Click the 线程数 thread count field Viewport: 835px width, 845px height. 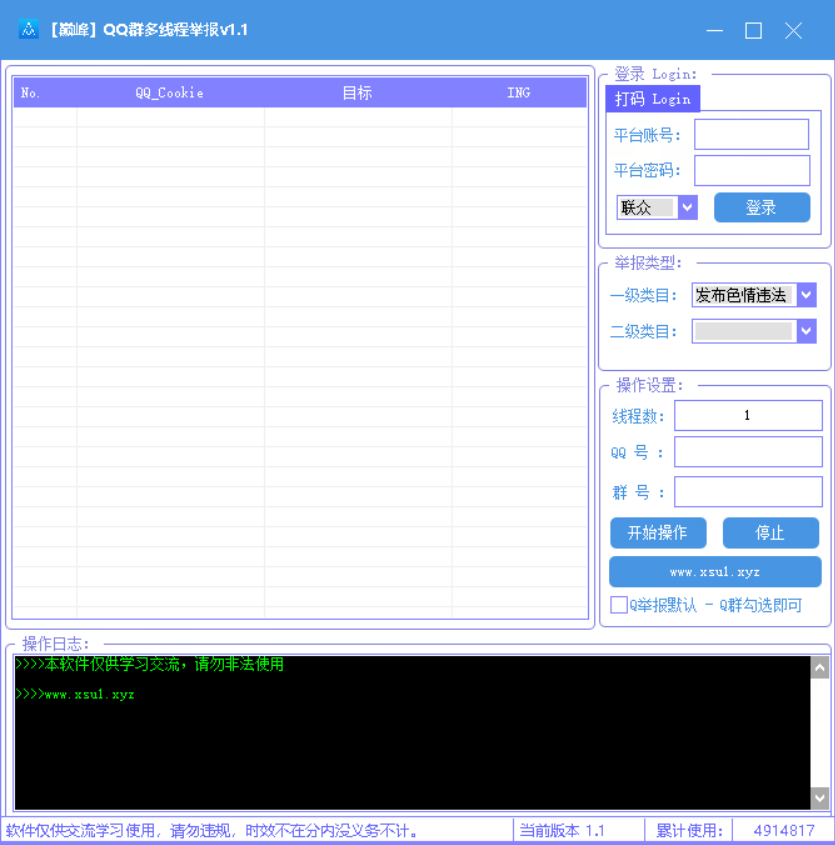748,415
